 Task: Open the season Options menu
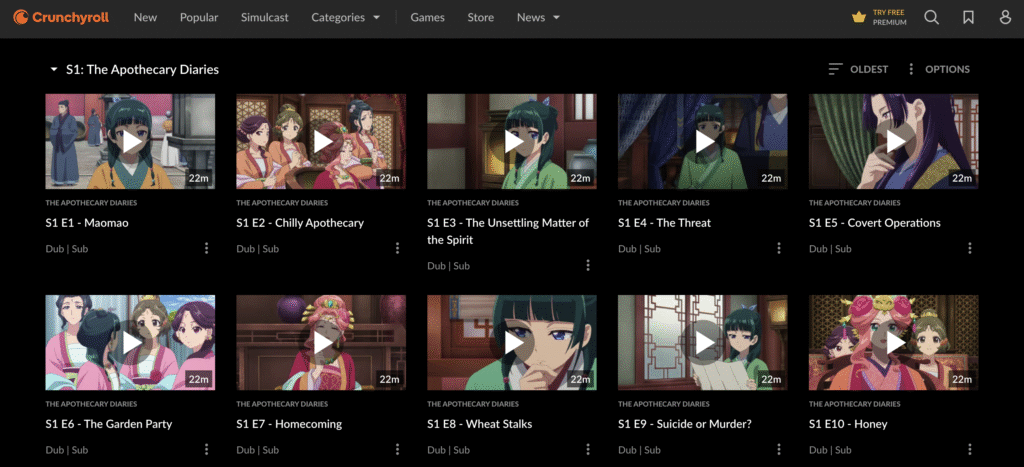click(x=938, y=69)
